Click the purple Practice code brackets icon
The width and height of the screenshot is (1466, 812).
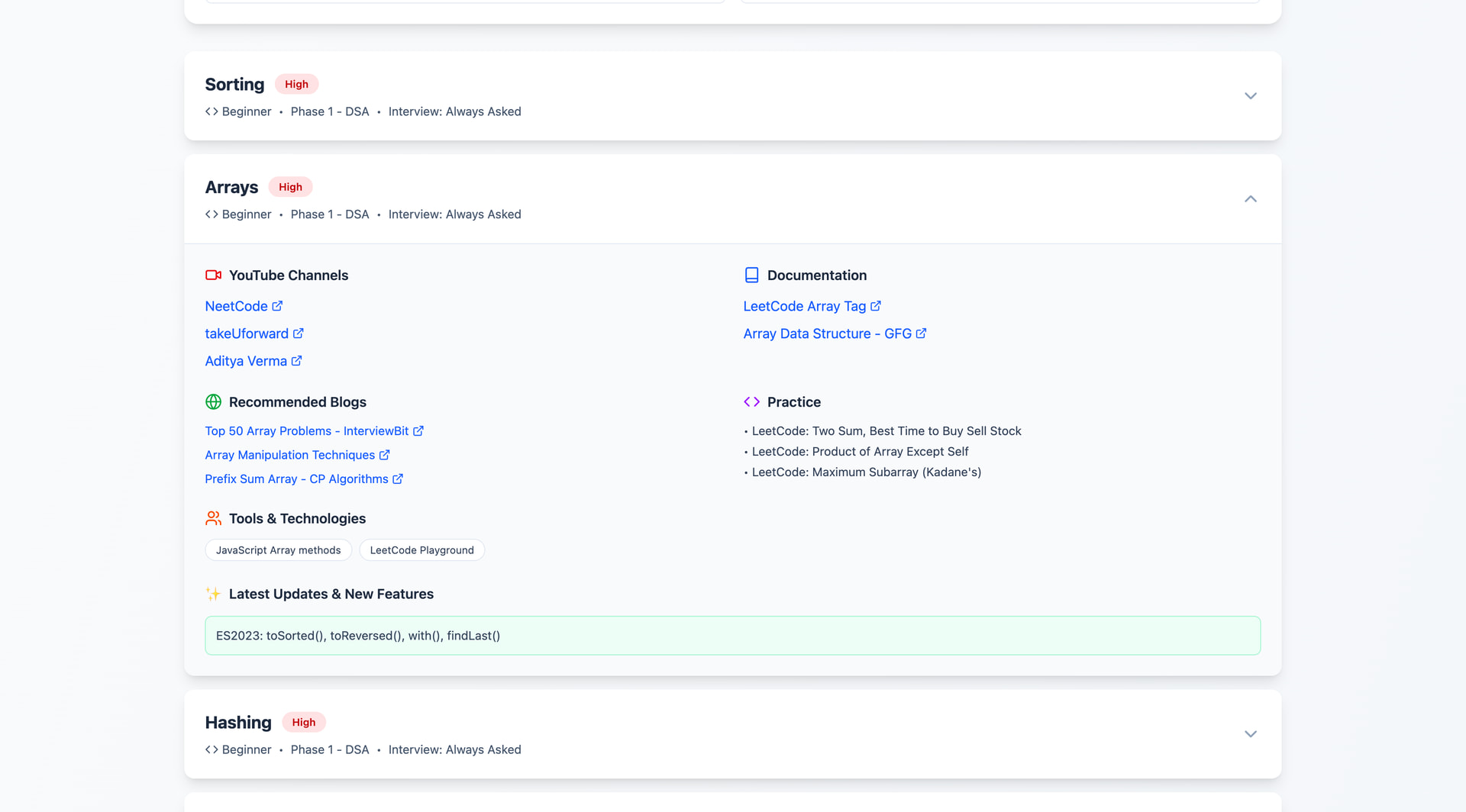[751, 402]
